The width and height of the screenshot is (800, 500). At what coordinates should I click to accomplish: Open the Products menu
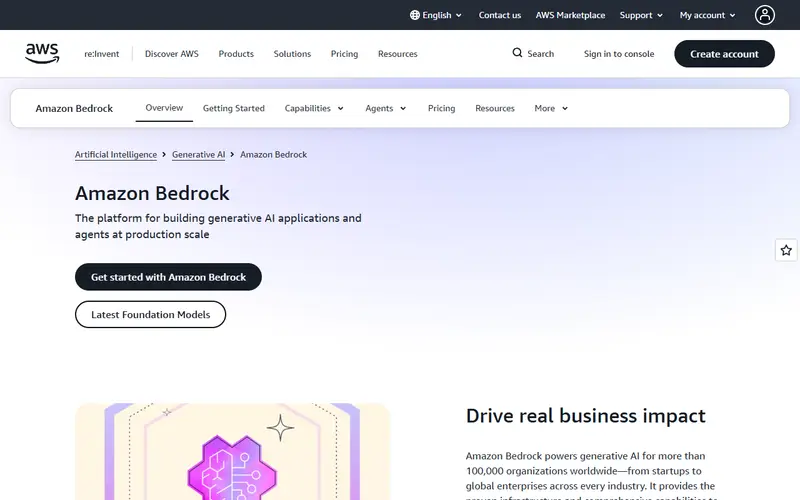(x=236, y=54)
